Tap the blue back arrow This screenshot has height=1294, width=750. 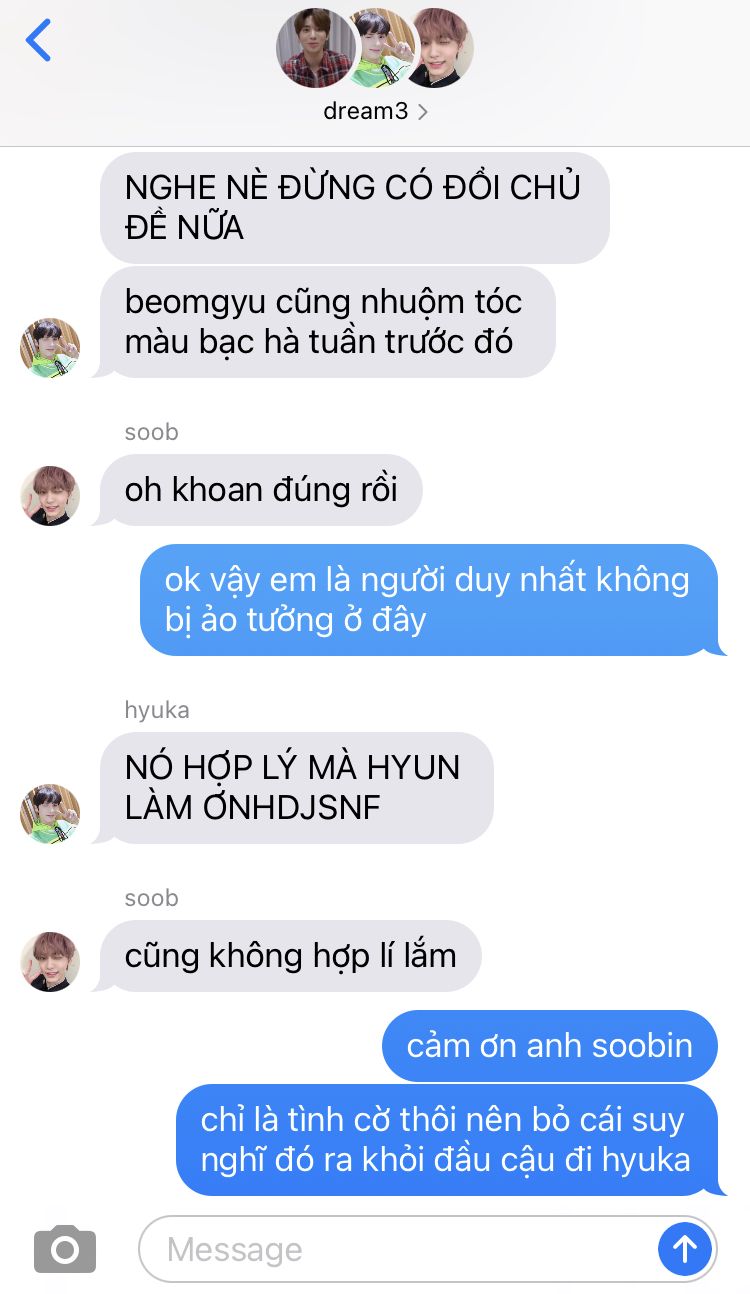(38, 41)
